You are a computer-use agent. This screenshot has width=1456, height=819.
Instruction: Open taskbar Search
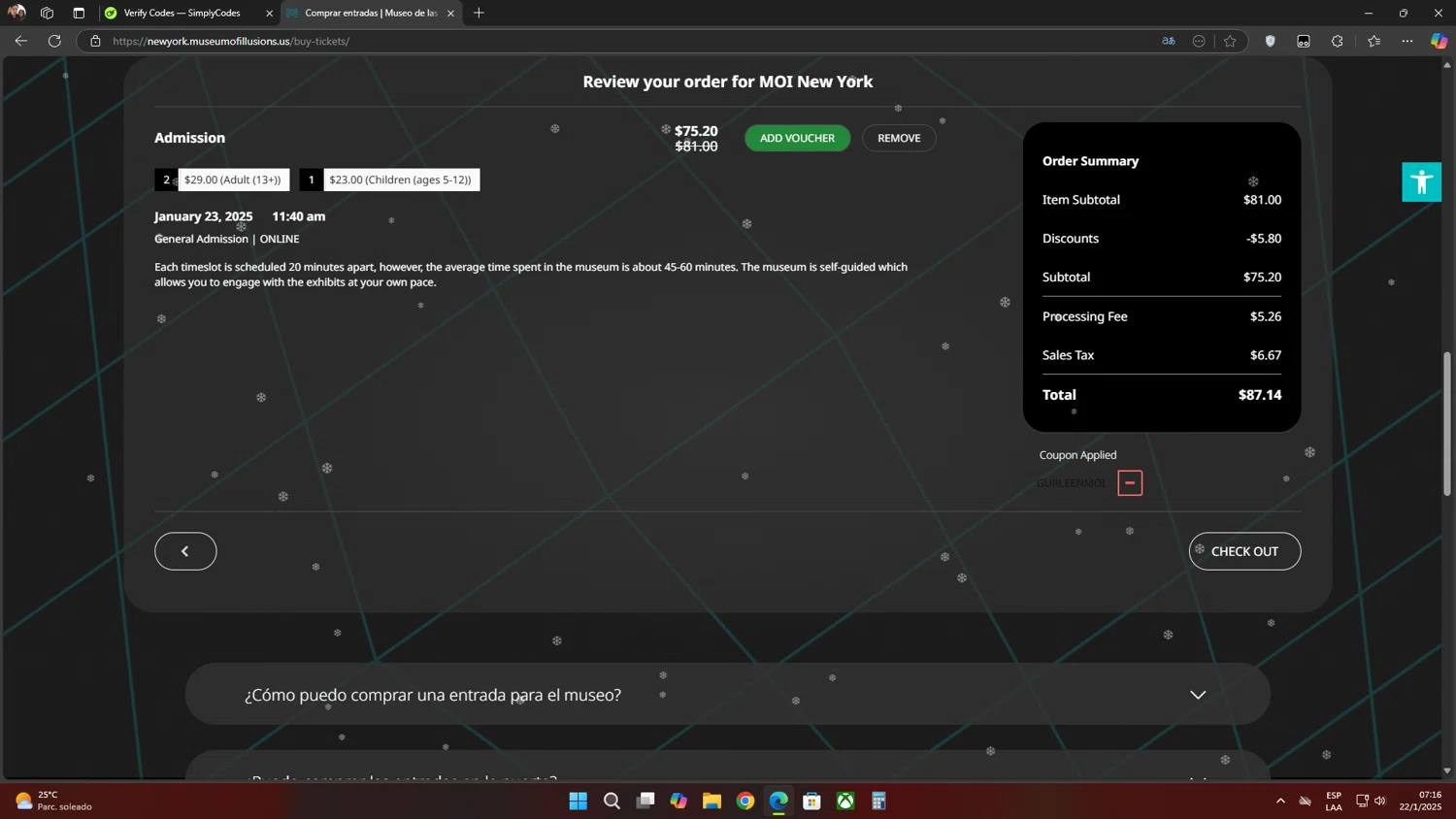point(612,801)
